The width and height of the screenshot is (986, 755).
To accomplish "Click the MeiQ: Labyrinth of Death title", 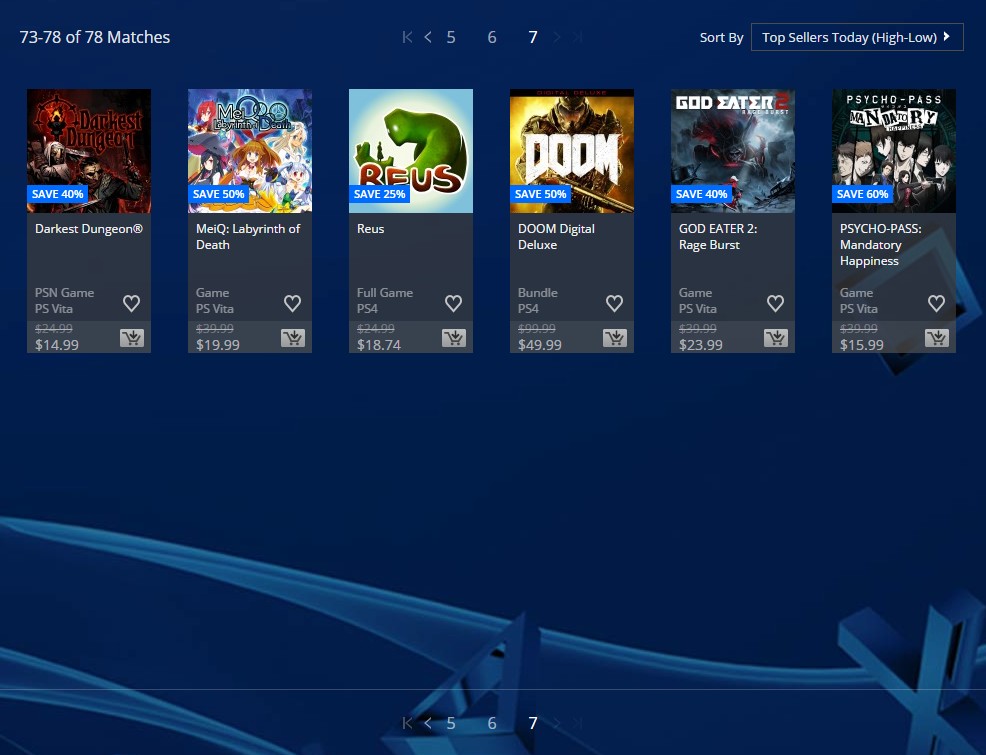I will click(x=247, y=236).
